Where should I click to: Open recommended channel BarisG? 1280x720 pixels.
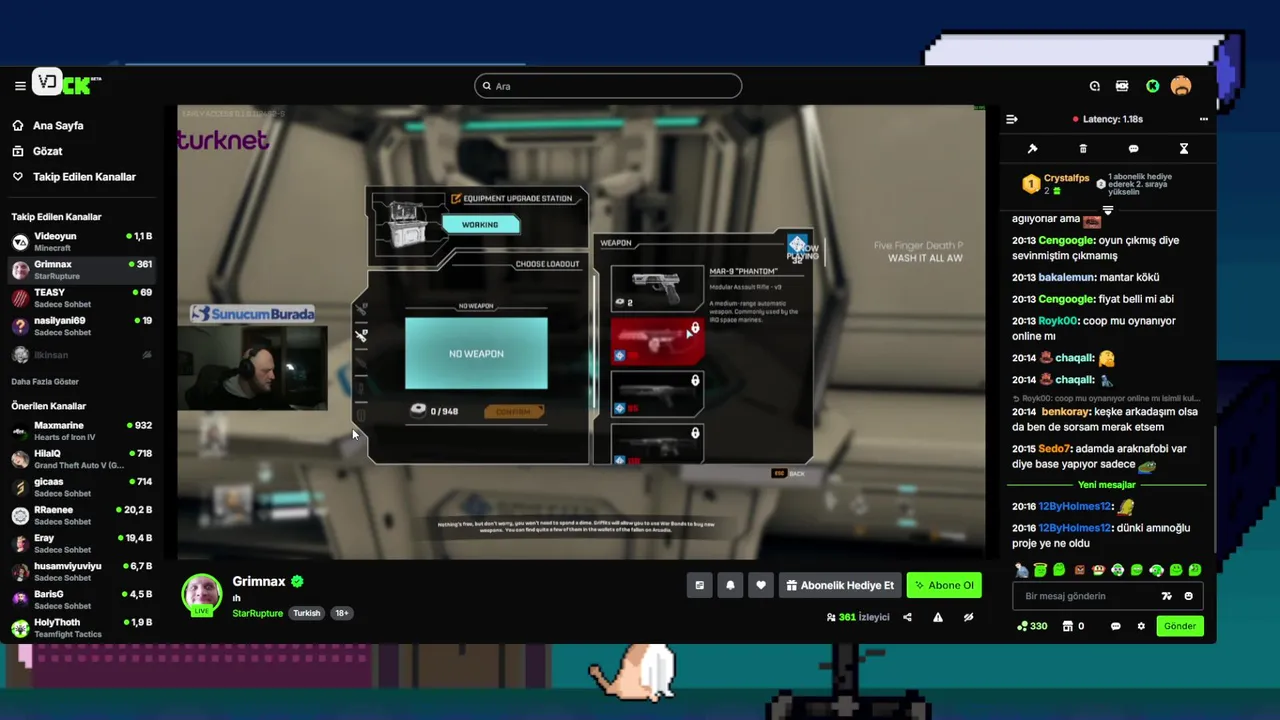click(x=82, y=600)
